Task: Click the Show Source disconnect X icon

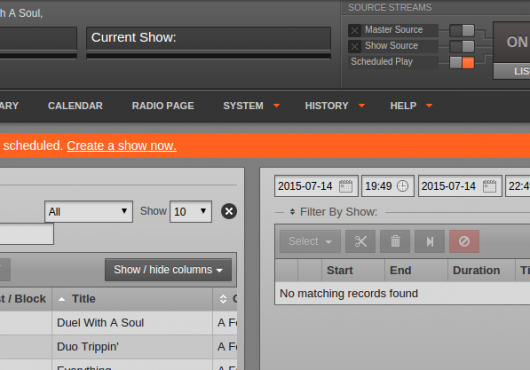Action: [355, 46]
